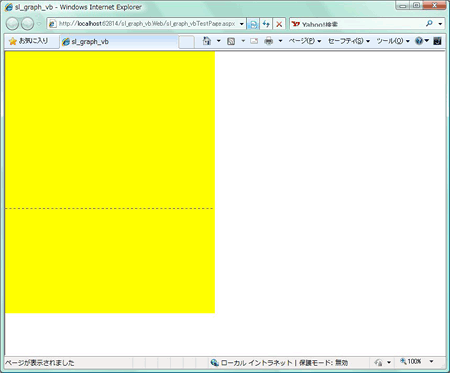Expand the address bar dropdown arrow
This screenshot has width=450, height=373.
tap(241, 24)
